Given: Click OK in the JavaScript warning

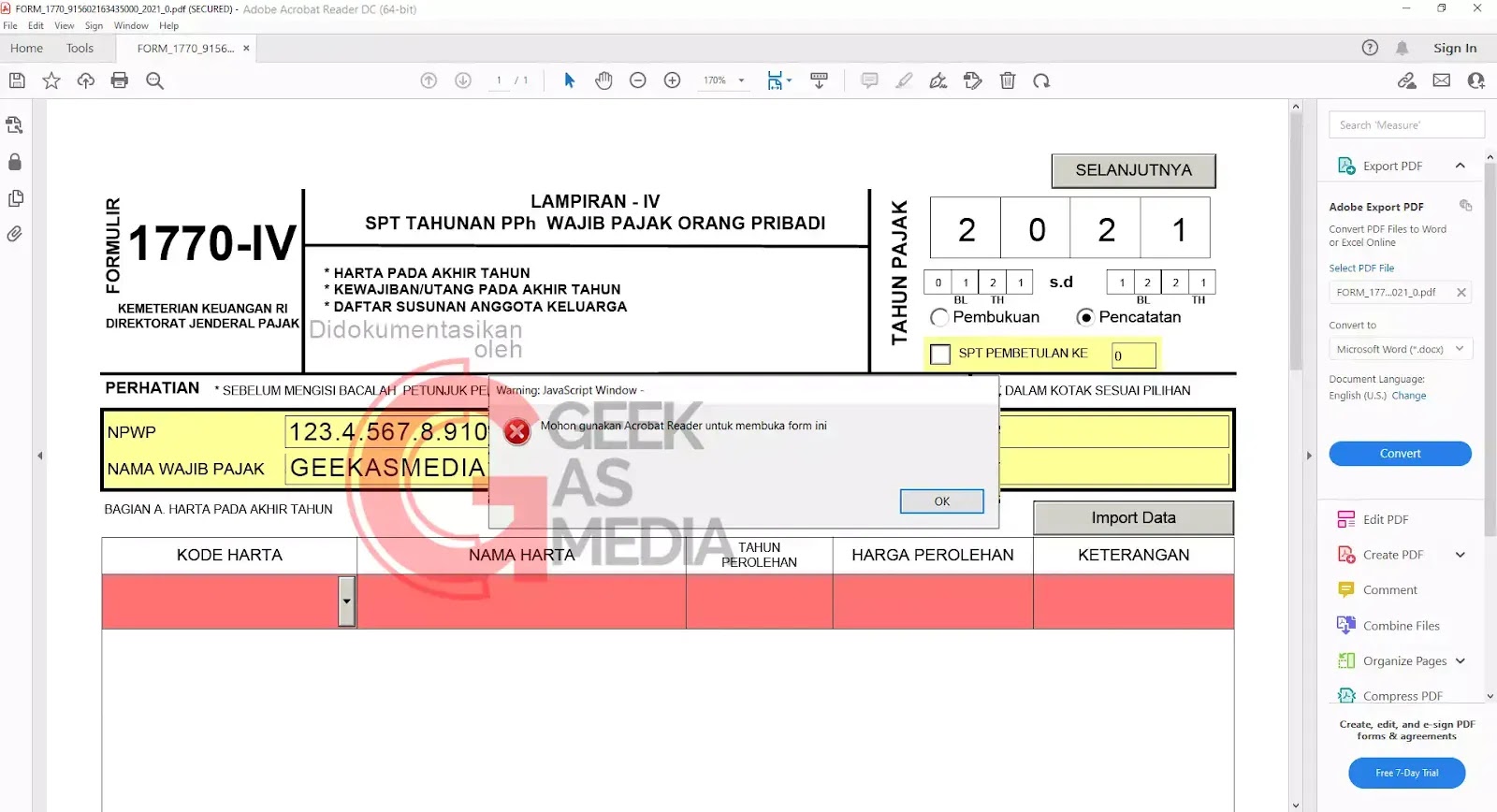Looking at the screenshot, I should coord(941,501).
